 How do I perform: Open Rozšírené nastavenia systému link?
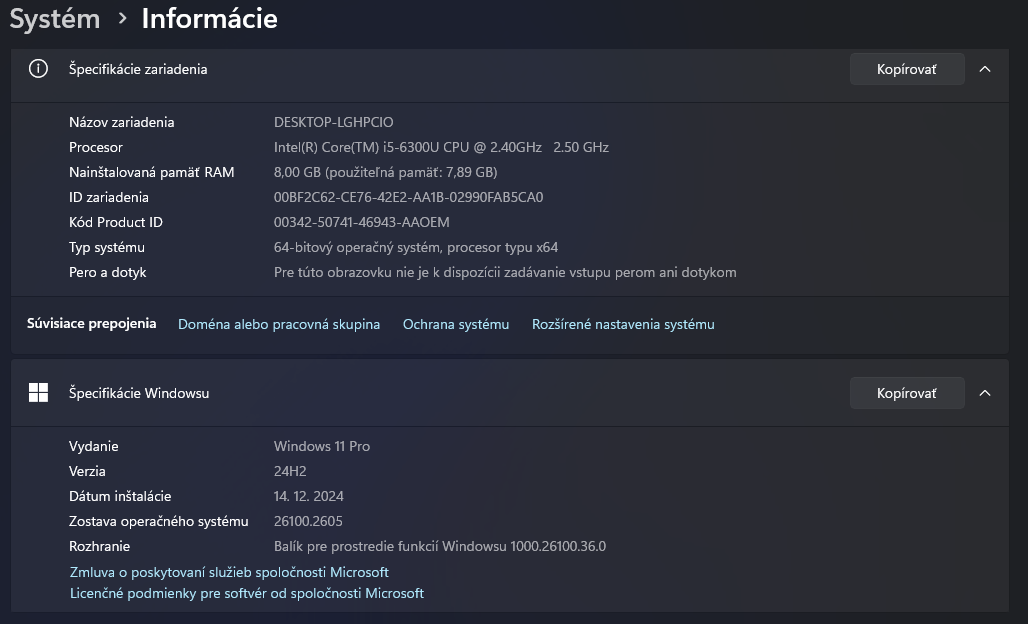(x=623, y=324)
